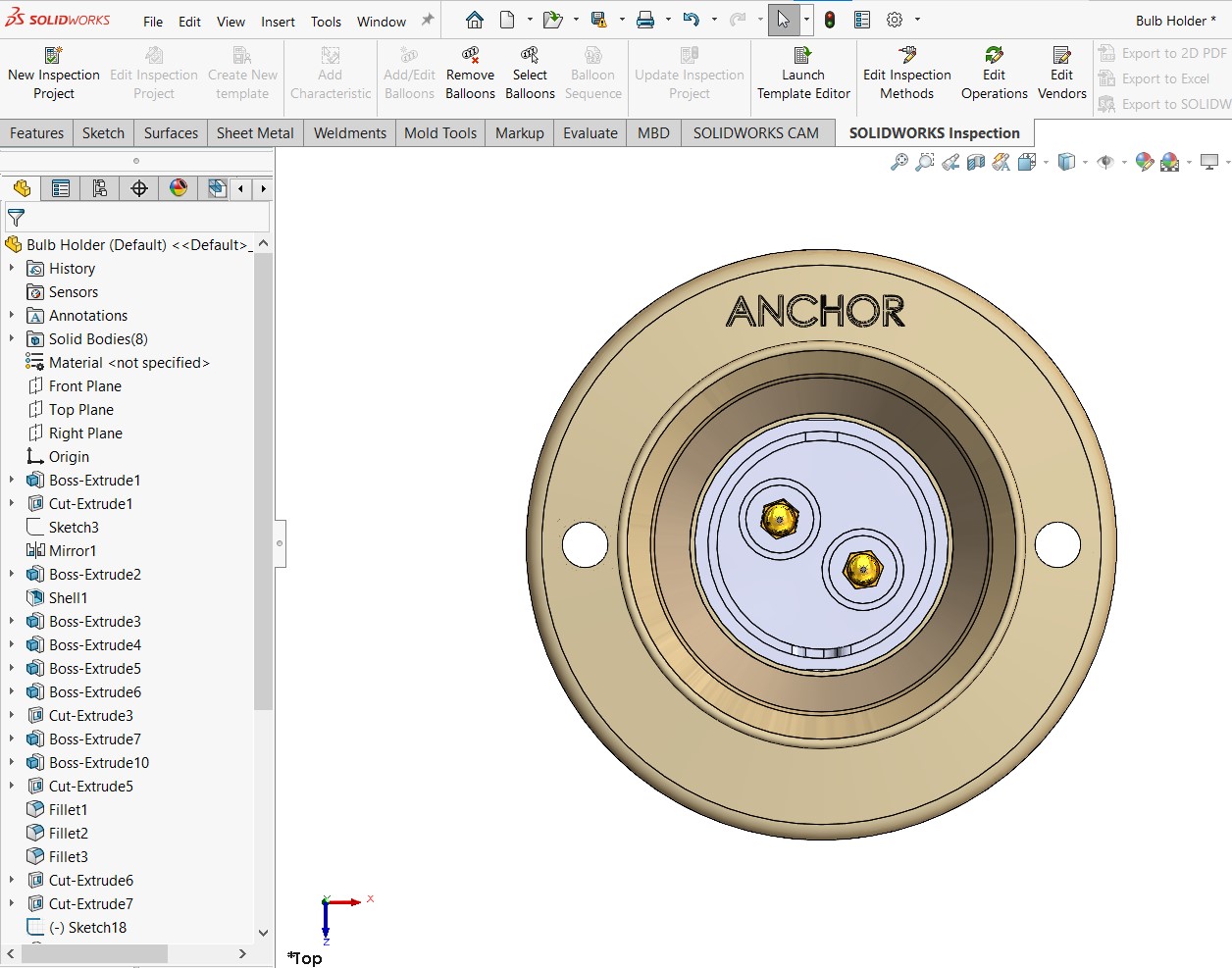
Task: Click the View Settings monitor icon
Action: point(1209,162)
